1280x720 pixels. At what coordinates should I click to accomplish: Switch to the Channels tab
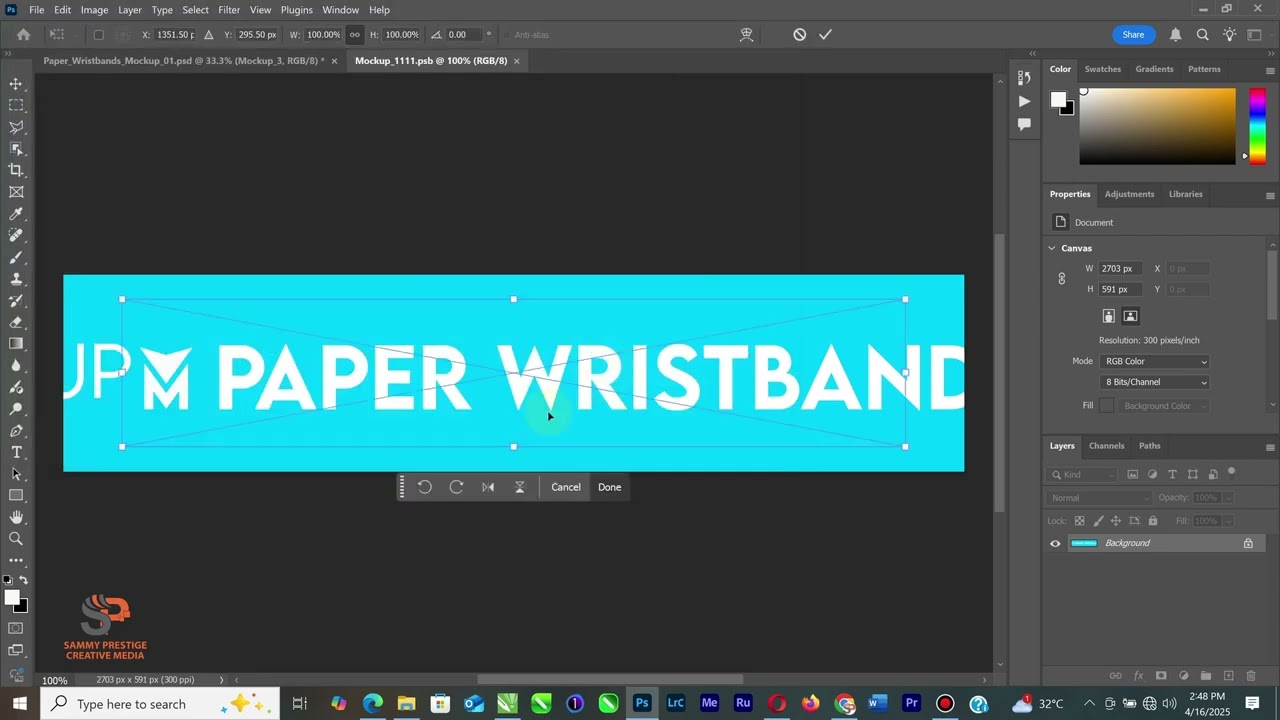(x=1106, y=446)
